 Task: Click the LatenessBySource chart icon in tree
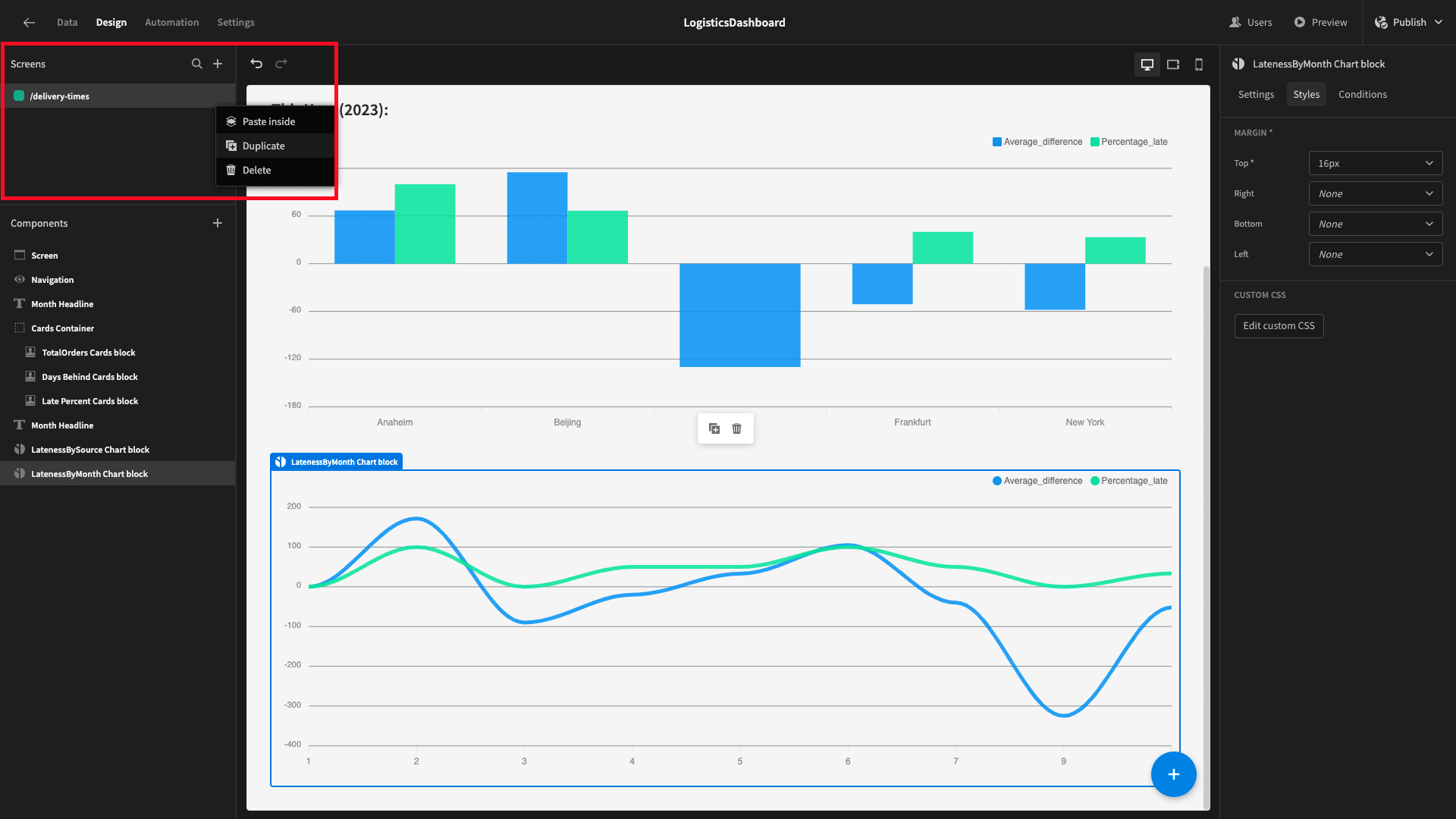(x=20, y=450)
